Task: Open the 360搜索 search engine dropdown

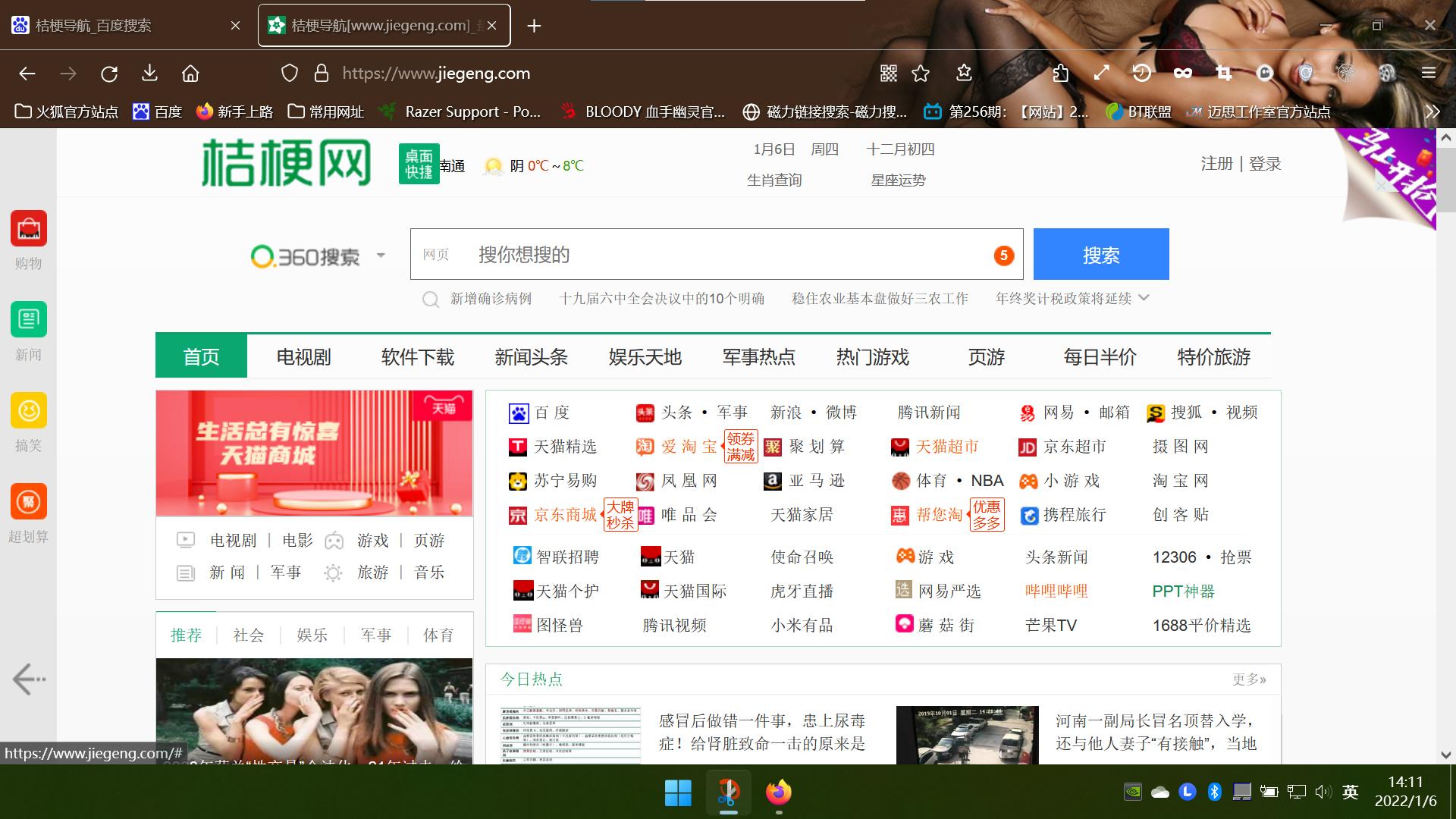Action: click(x=381, y=256)
